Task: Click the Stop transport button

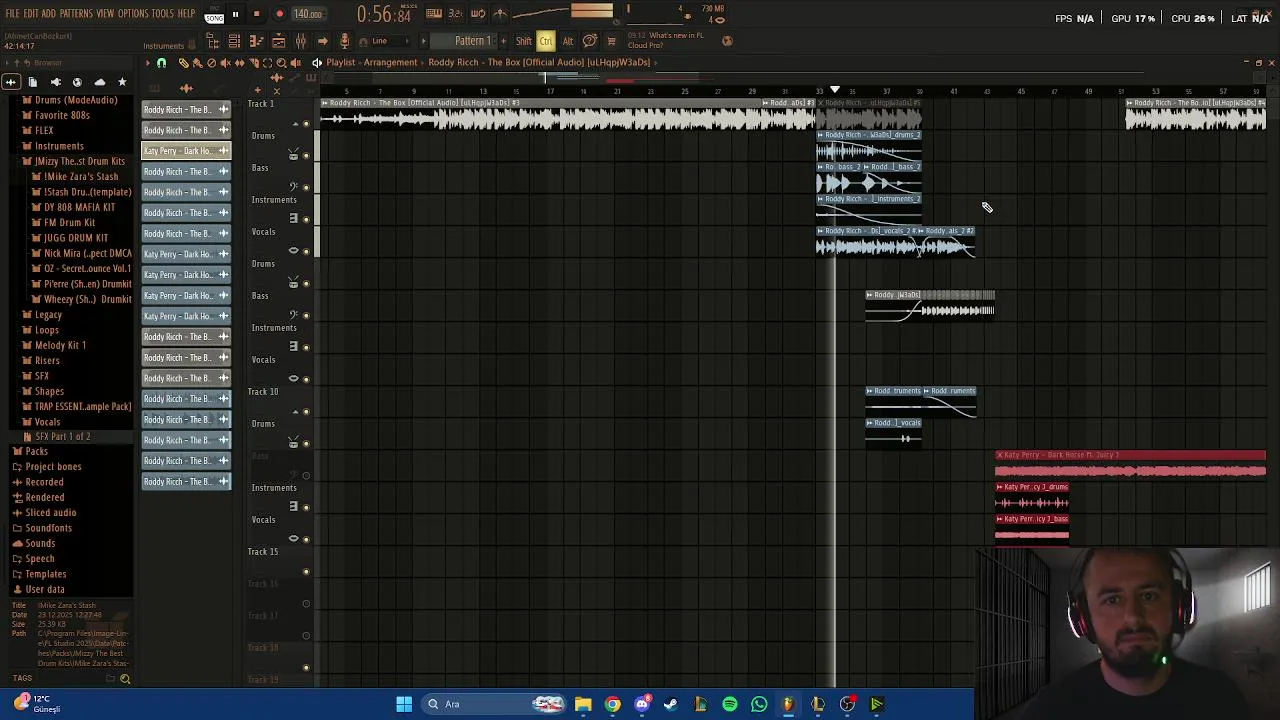Action: (256, 14)
